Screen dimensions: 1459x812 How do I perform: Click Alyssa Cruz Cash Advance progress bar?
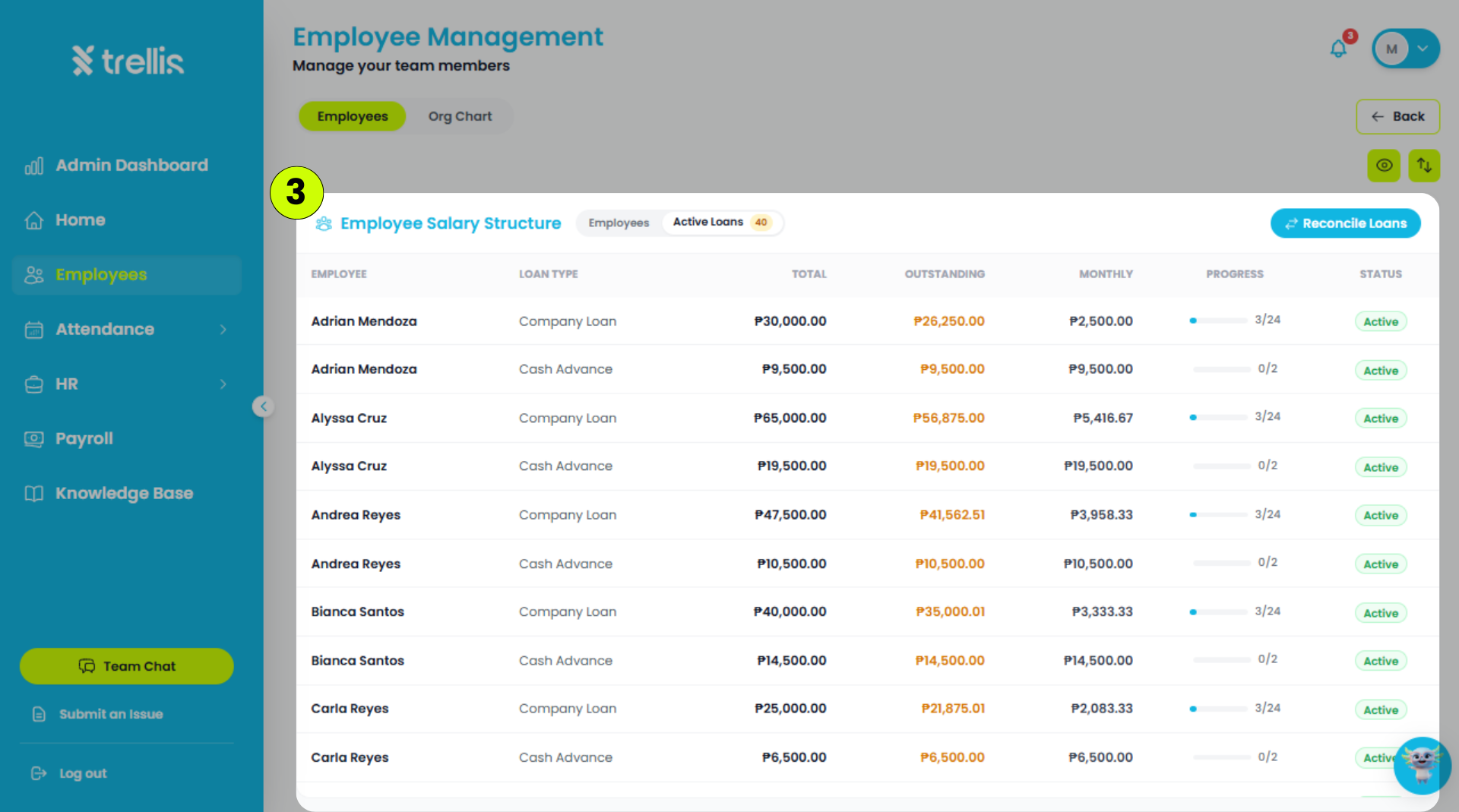click(1221, 466)
